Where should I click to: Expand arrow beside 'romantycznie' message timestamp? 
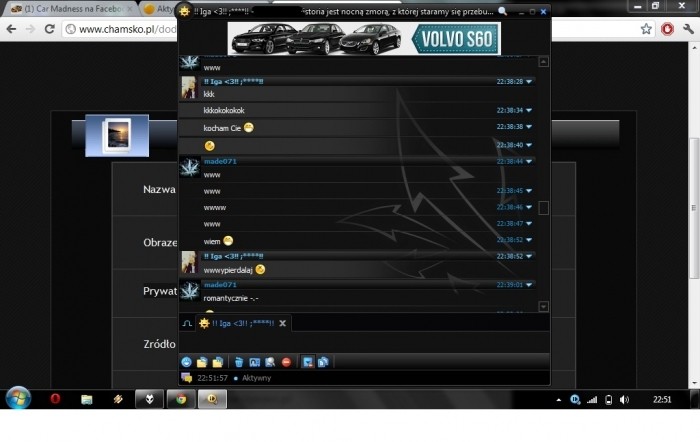529,285
